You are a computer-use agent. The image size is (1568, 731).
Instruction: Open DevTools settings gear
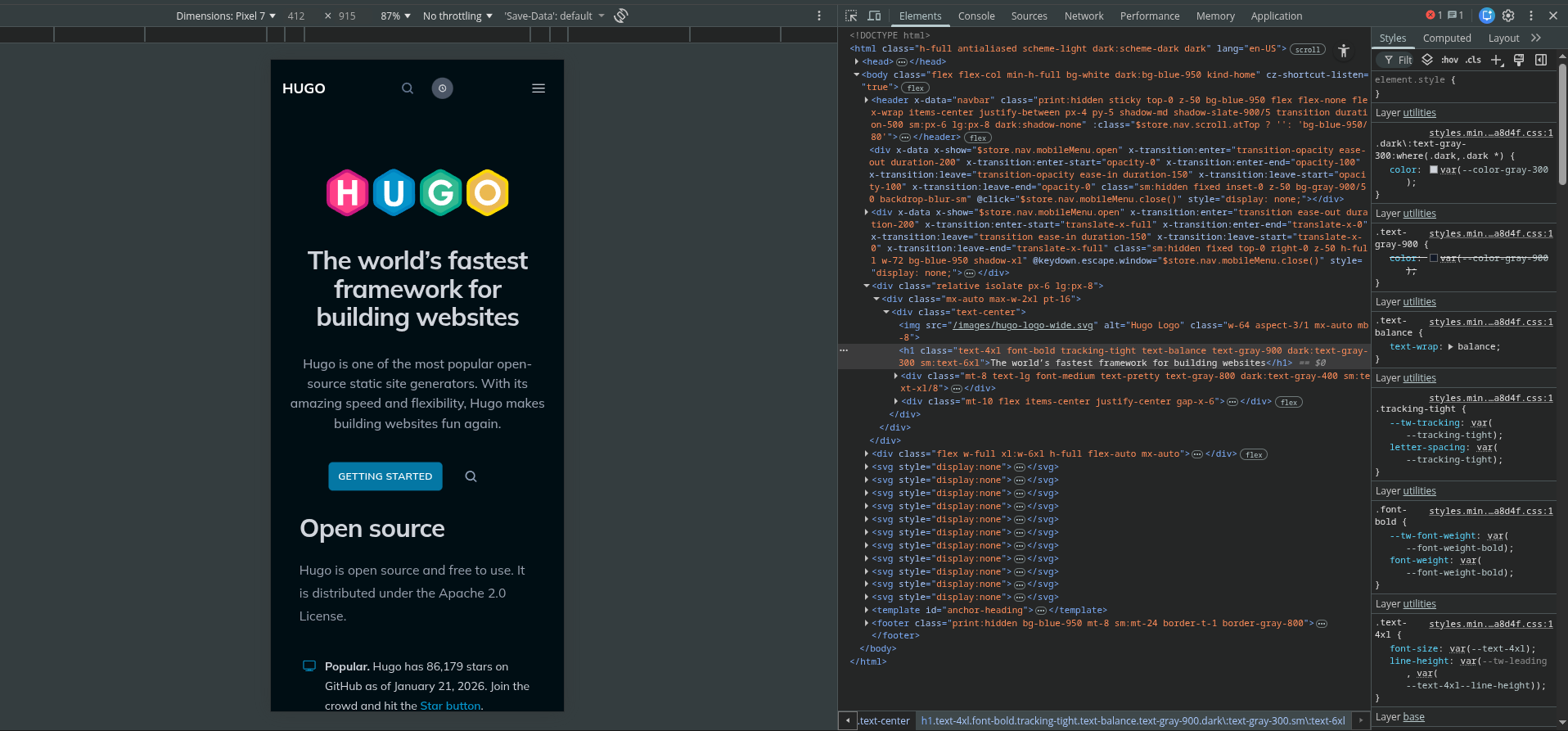pos(1508,16)
